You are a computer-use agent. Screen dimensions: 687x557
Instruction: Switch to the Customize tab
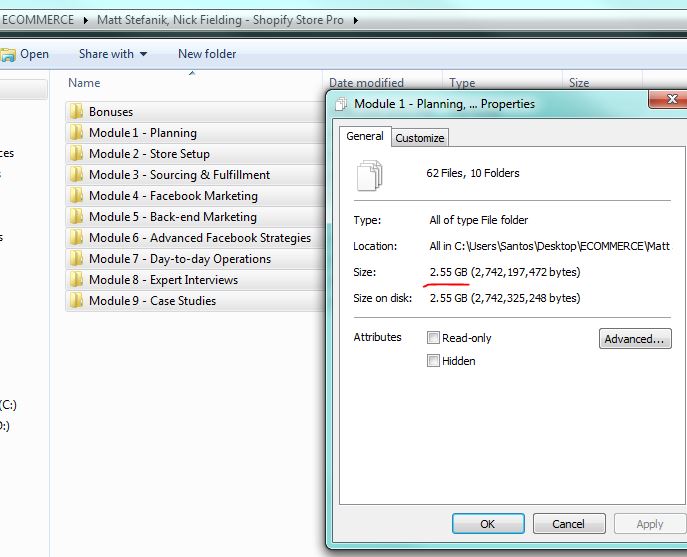(420, 138)
